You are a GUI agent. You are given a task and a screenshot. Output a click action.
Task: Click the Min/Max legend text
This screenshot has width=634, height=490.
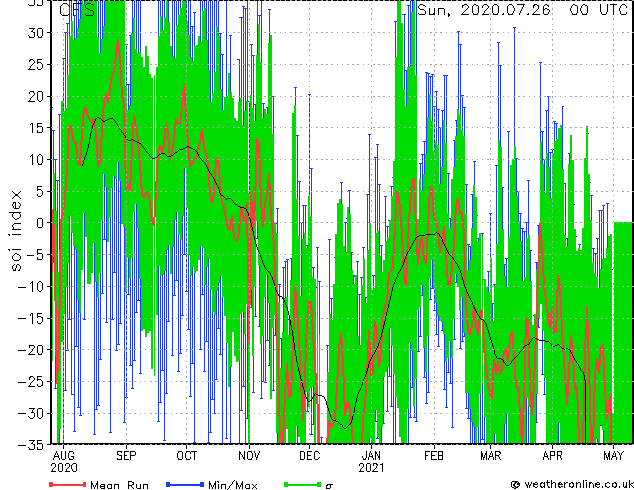click(233, 485)
